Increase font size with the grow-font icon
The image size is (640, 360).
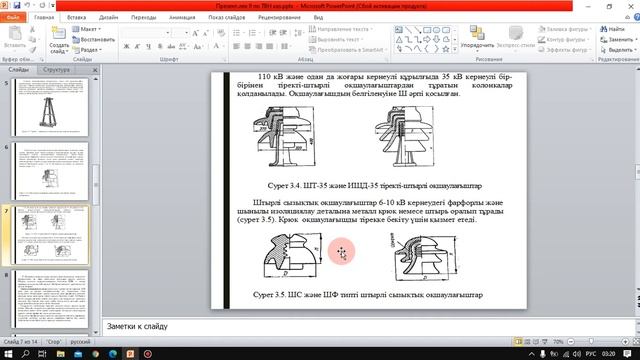click(196, 33)
